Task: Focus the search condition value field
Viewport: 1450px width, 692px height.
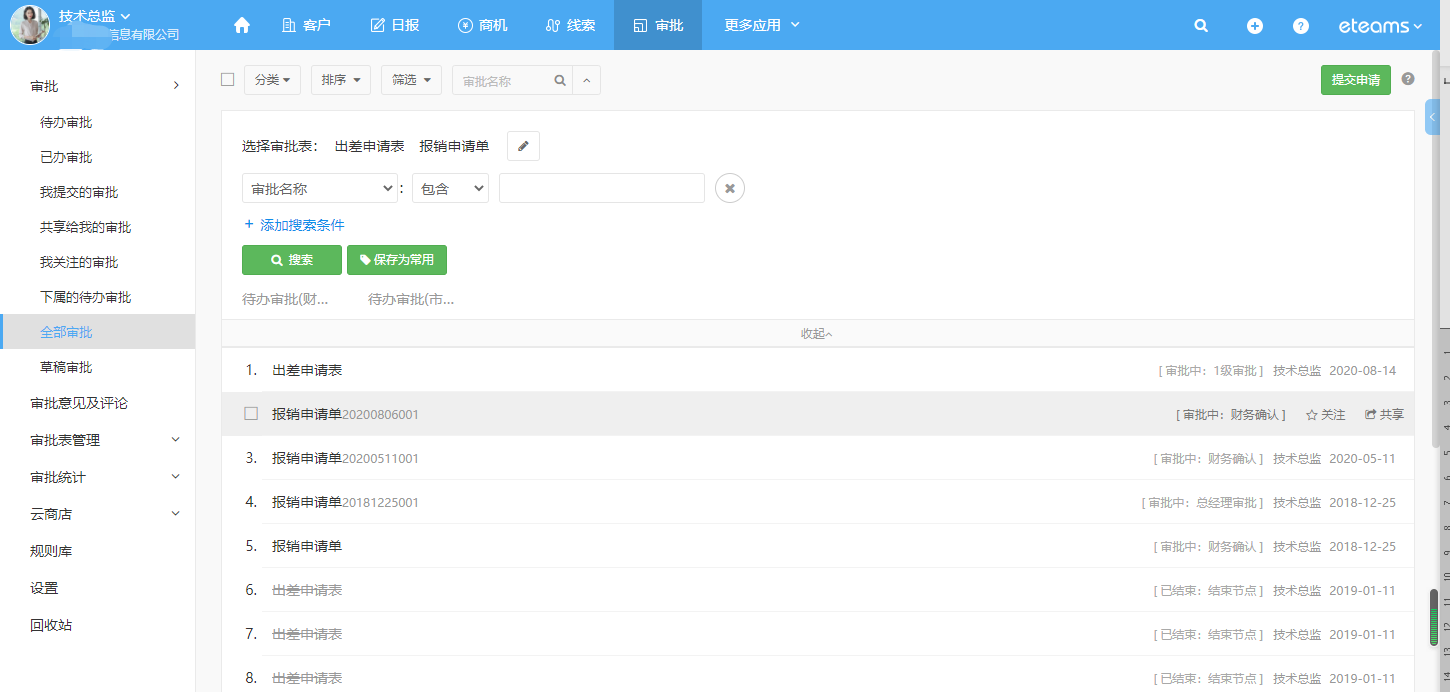Action: pos(602,188)
